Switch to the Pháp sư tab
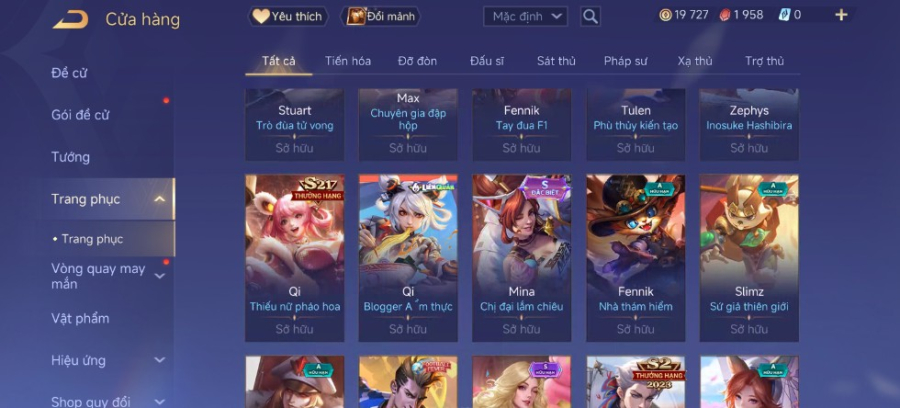The image size is (900, 408). pyautogui.click(x=626, y=61)
